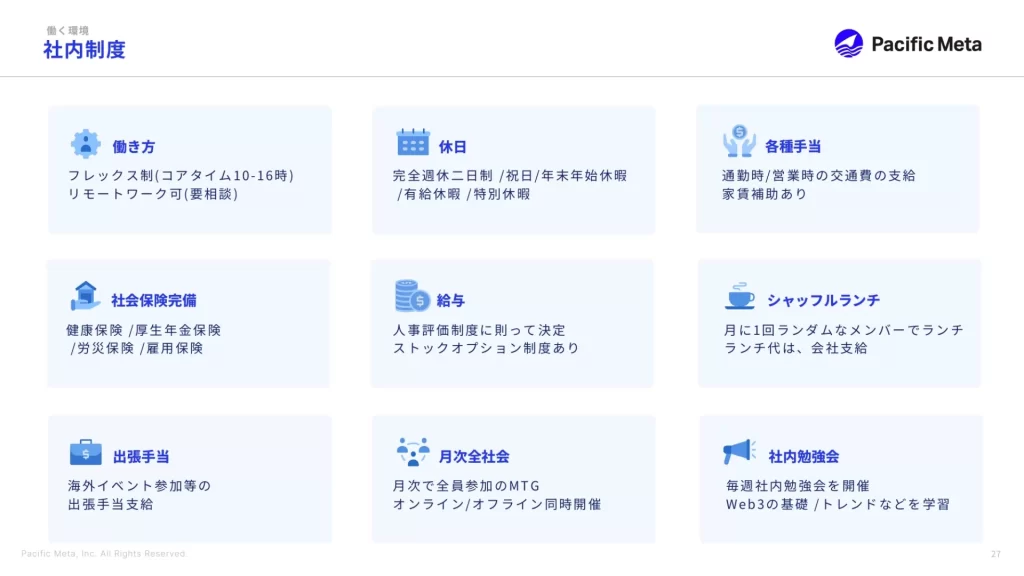Click the gear icon beside 働き方
1024x576 pixels.
(x=85, y=144)
